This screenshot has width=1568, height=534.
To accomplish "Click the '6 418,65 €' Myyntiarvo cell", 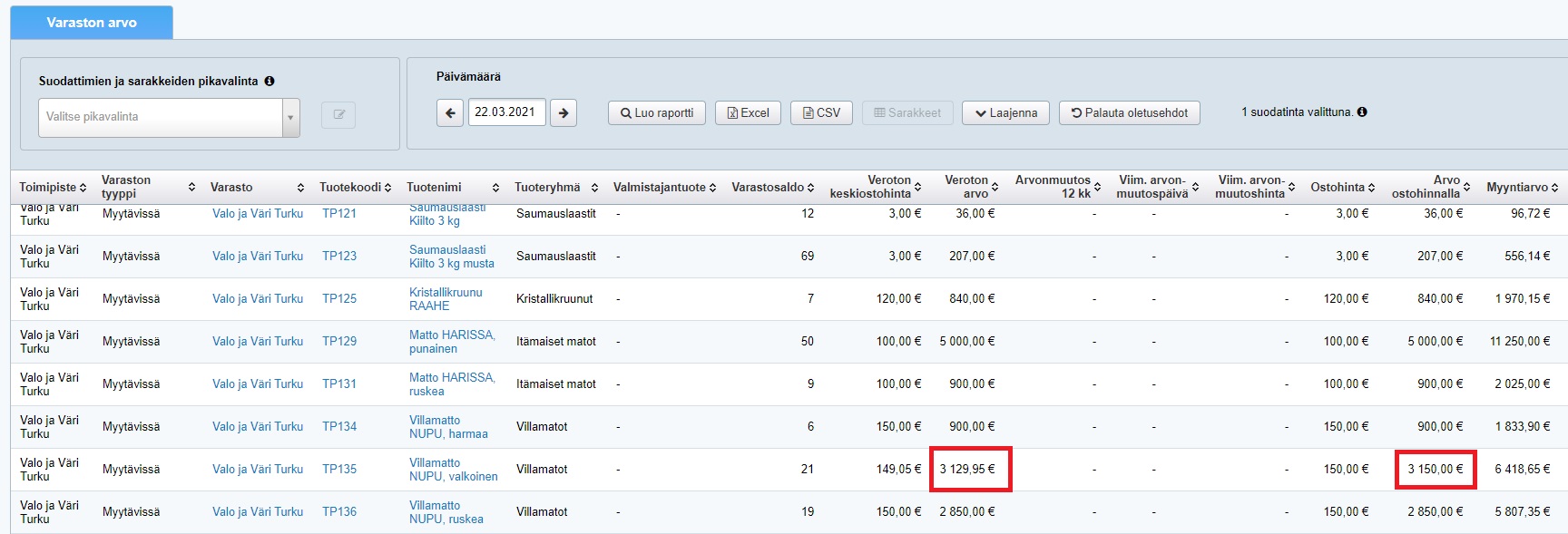I will point(1523,470).
